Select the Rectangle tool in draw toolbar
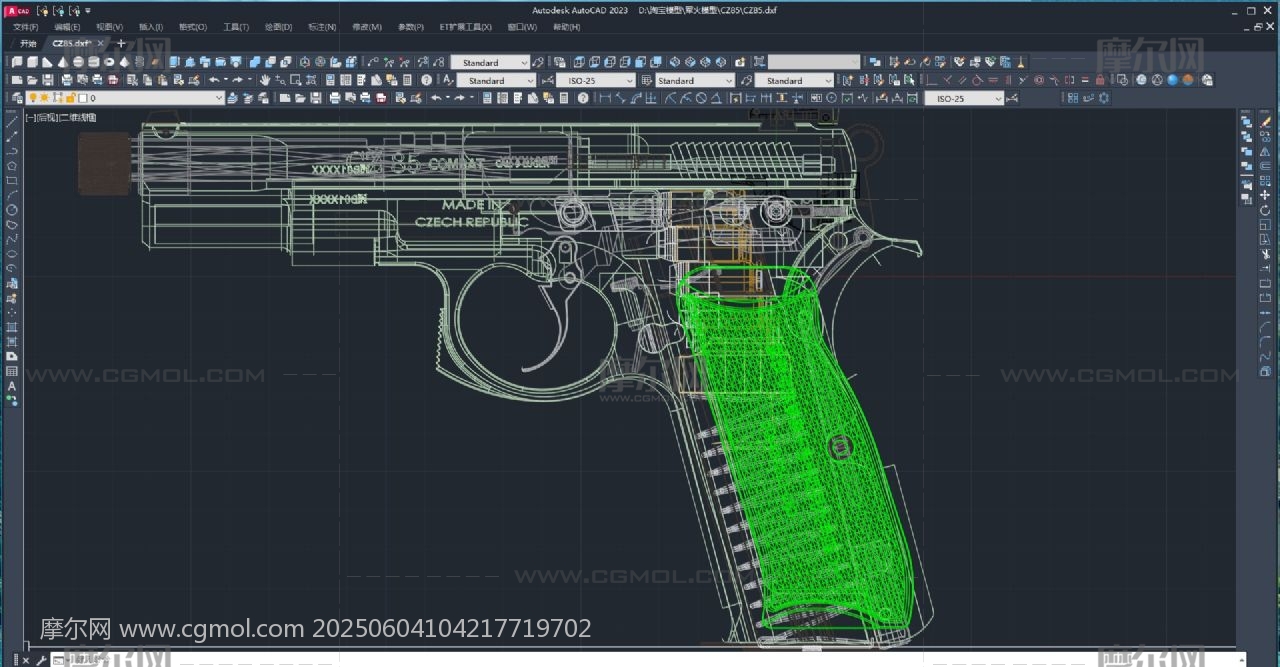This screenshot has height=667, width=1280. [x=12, y=180]
